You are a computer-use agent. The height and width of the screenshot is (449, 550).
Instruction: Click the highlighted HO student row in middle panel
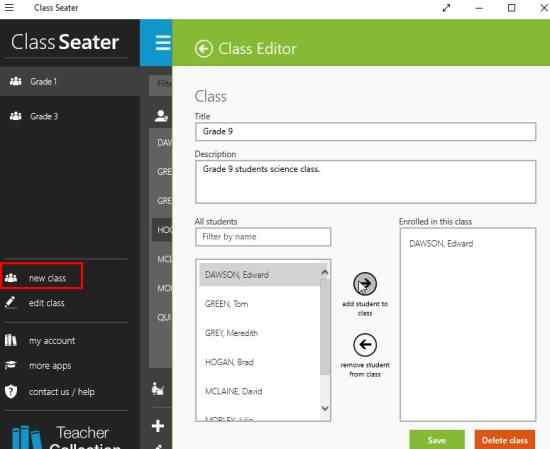point(162,230)
